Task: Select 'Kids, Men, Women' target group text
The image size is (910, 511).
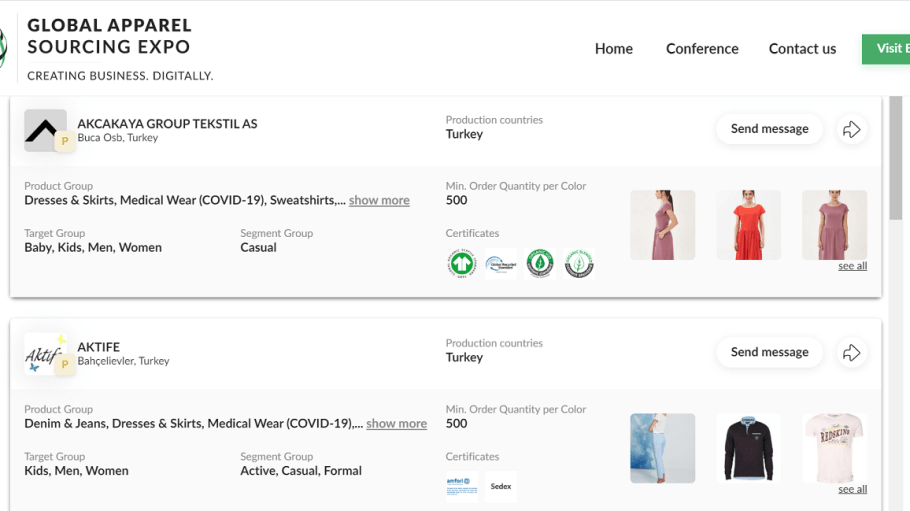Action: [77, 471]
